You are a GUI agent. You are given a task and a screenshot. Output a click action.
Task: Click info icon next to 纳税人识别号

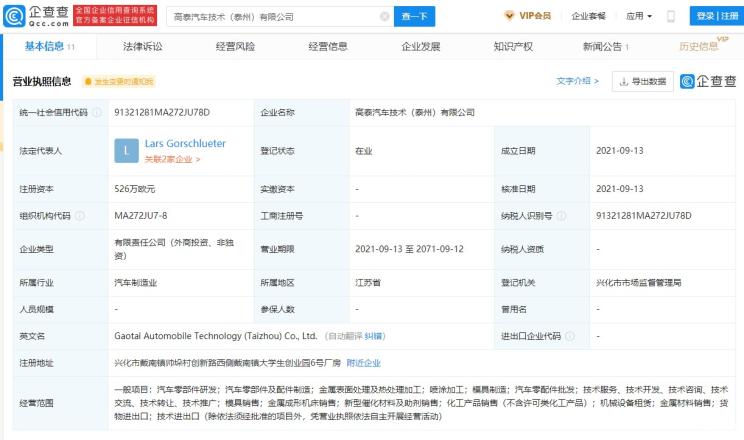point(561,216)
